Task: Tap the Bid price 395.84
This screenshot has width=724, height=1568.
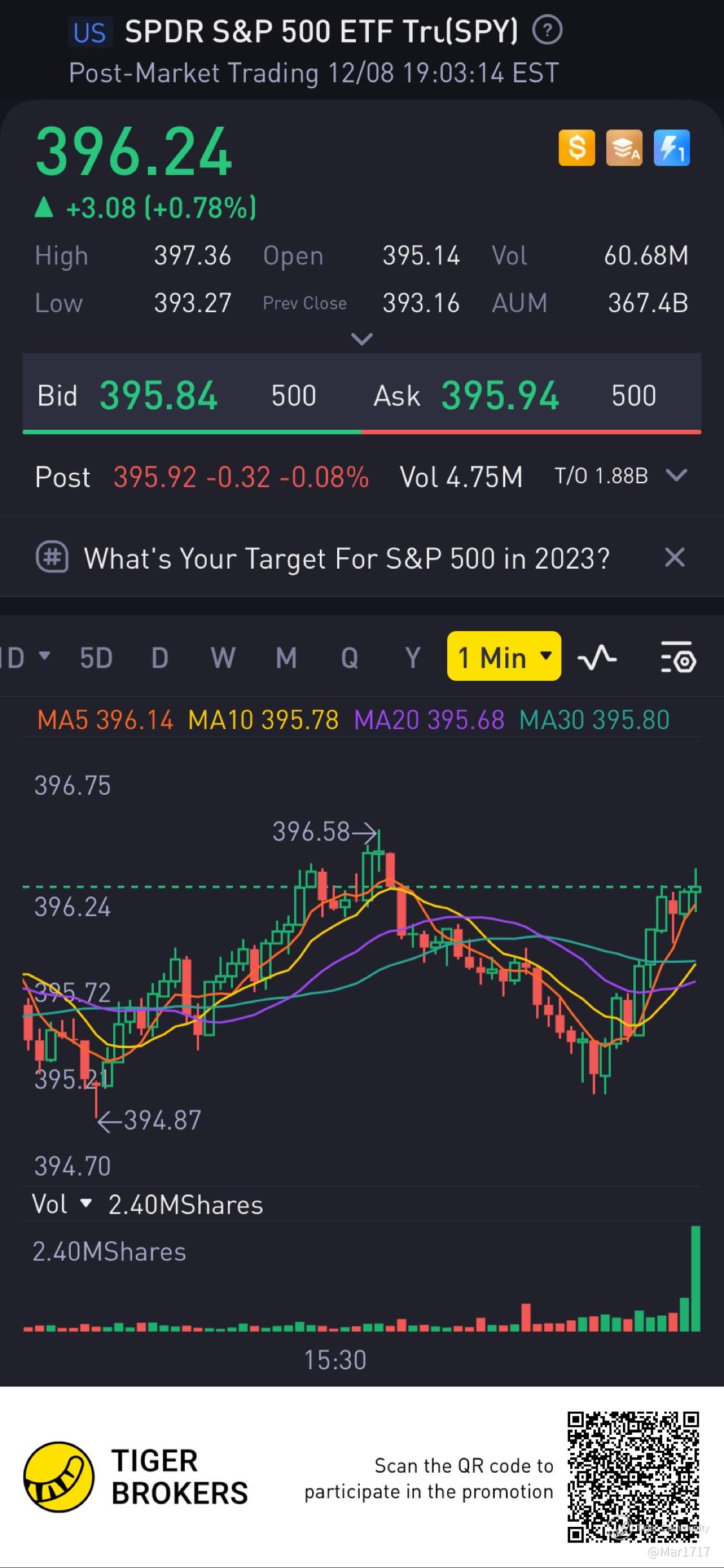Action: 158,395
